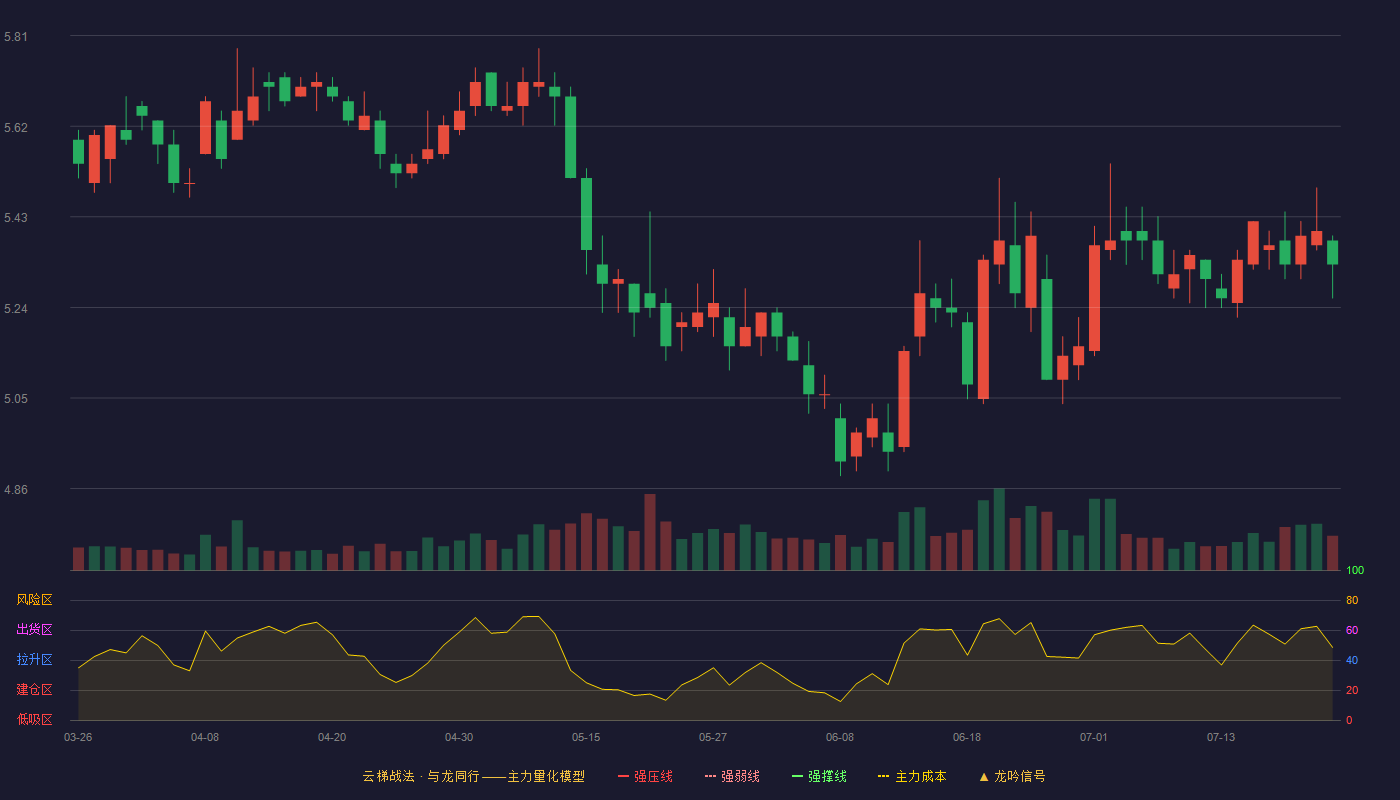Click the 05-27 date label
The width and height of the screenshot is (1400, 800).
(713, 737)
